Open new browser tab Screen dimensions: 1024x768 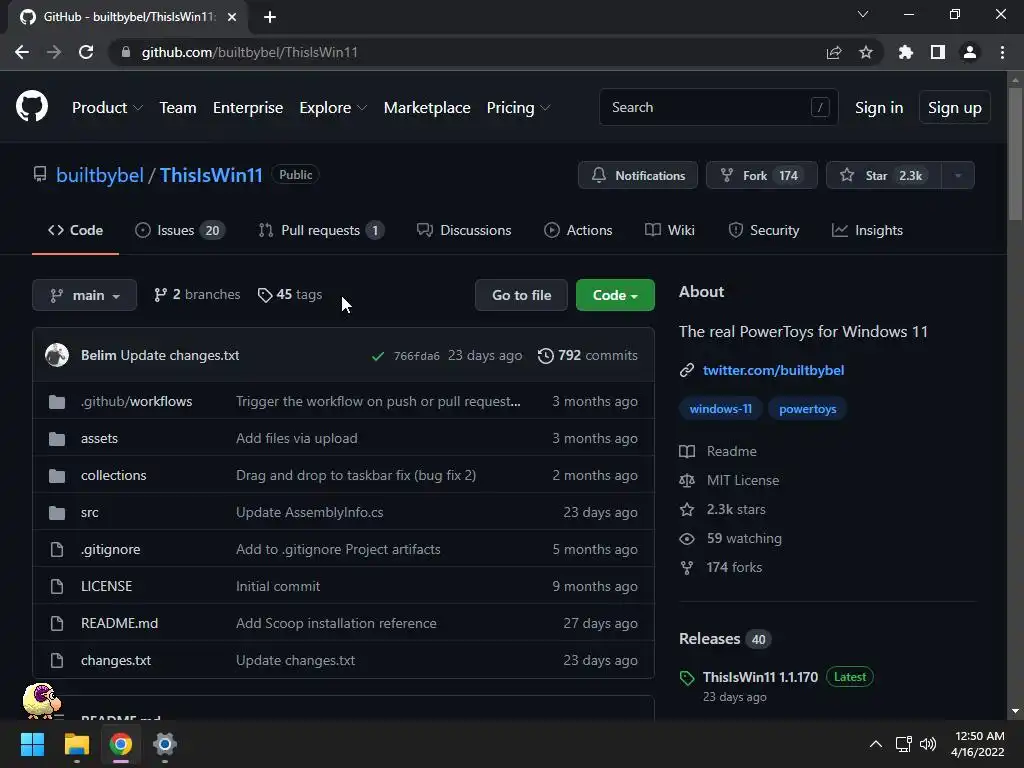coord(270,17)
